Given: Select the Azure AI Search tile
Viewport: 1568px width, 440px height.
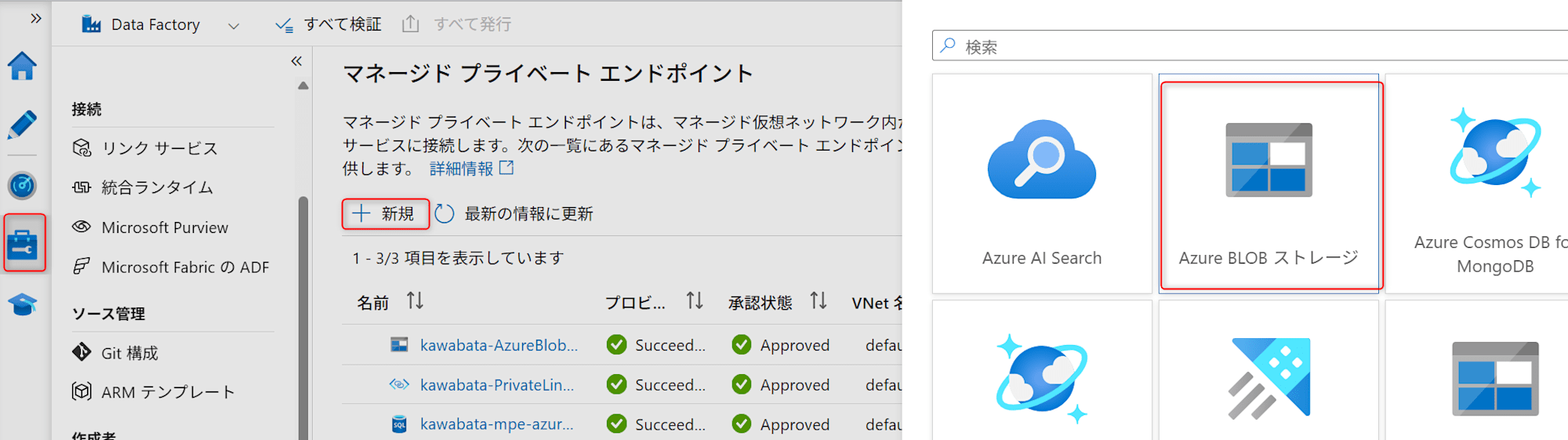Looking at the screenshot, I should [1042, 184].
